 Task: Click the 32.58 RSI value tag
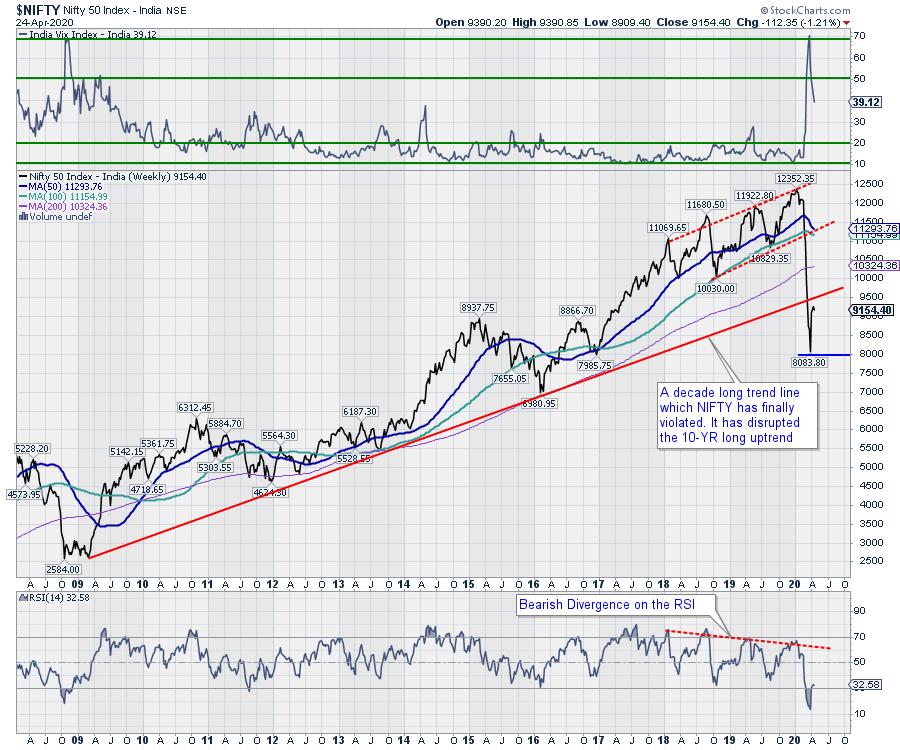(866, 685)
